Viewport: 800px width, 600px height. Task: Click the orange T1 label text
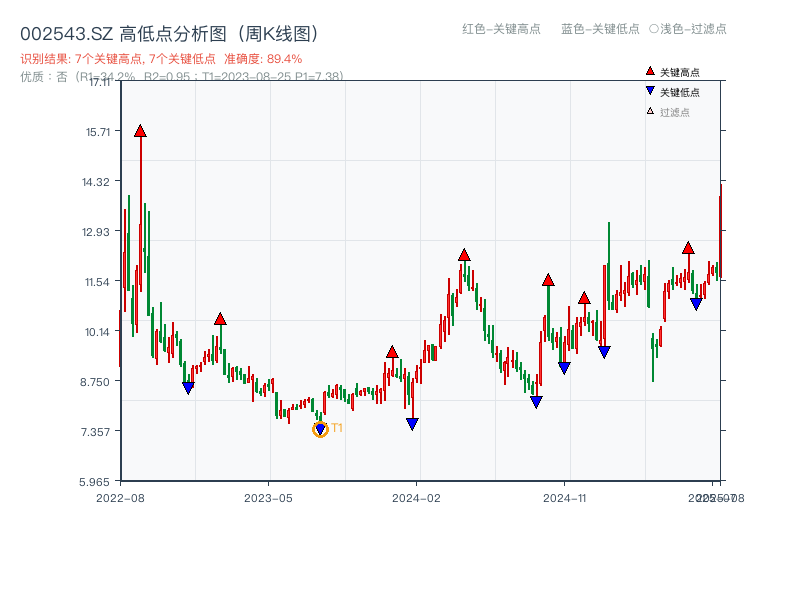(x=337, y=428)
